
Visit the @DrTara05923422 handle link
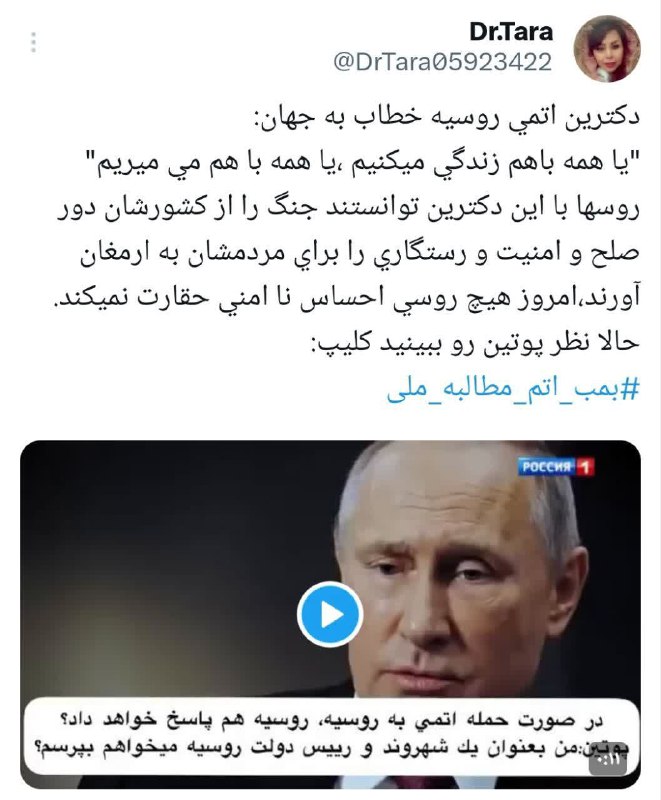coord(443,62)
